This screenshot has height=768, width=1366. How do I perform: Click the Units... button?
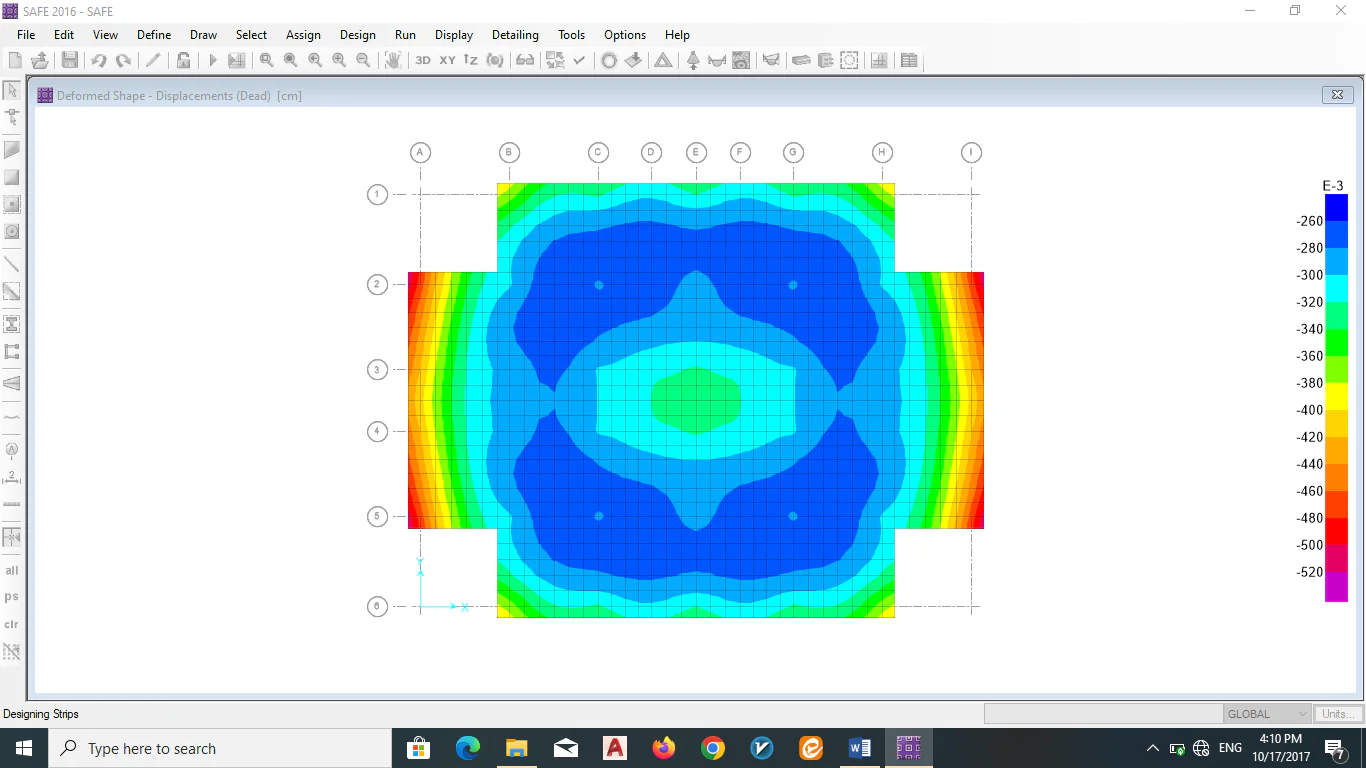pyautogui.click(x=1339, y=714)
